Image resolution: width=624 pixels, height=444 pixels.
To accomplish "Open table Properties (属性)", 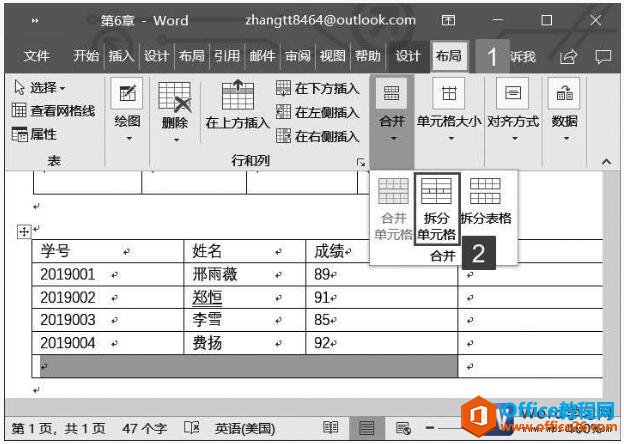I will 34,134.
